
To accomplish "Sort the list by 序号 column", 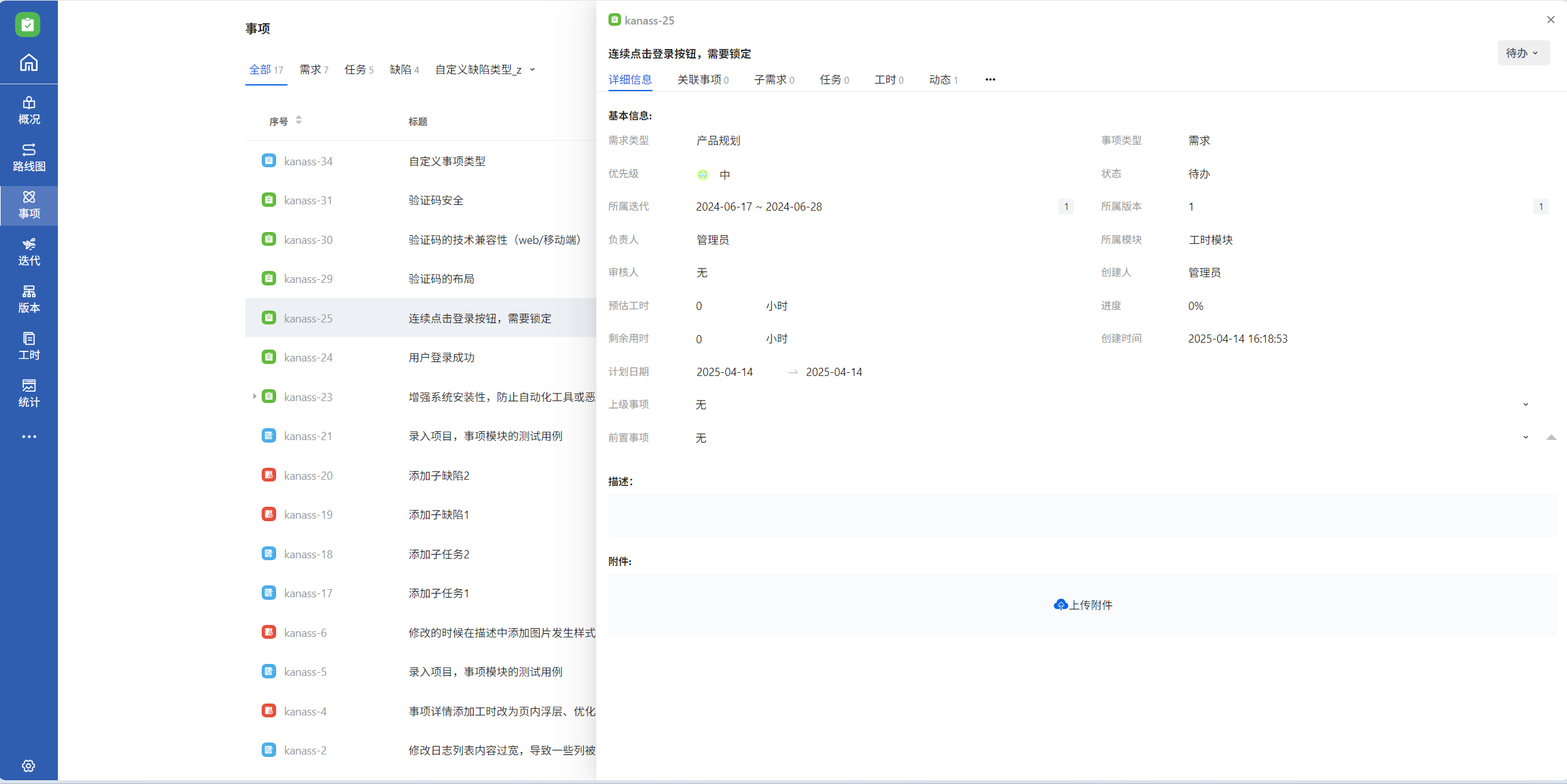I will pyautogui.click(x=298, y=120).
